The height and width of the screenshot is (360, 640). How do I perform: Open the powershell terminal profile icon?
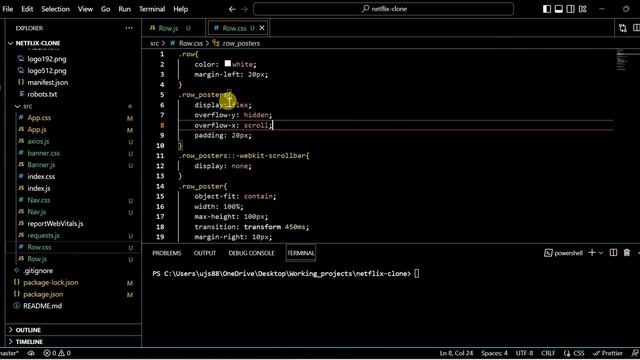click(548, 253)
